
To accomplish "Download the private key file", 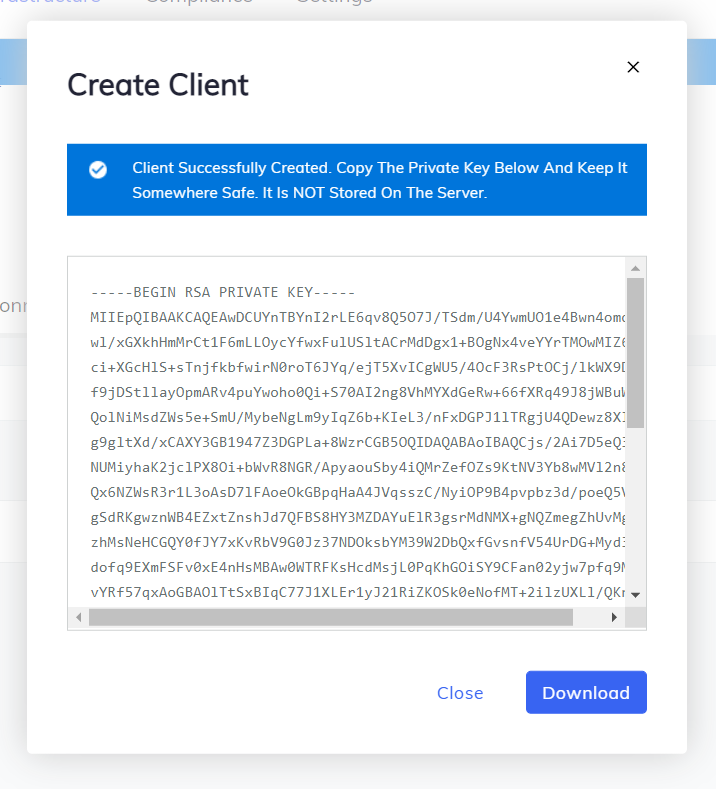I will pyautogui.click(x=586, y=693).
